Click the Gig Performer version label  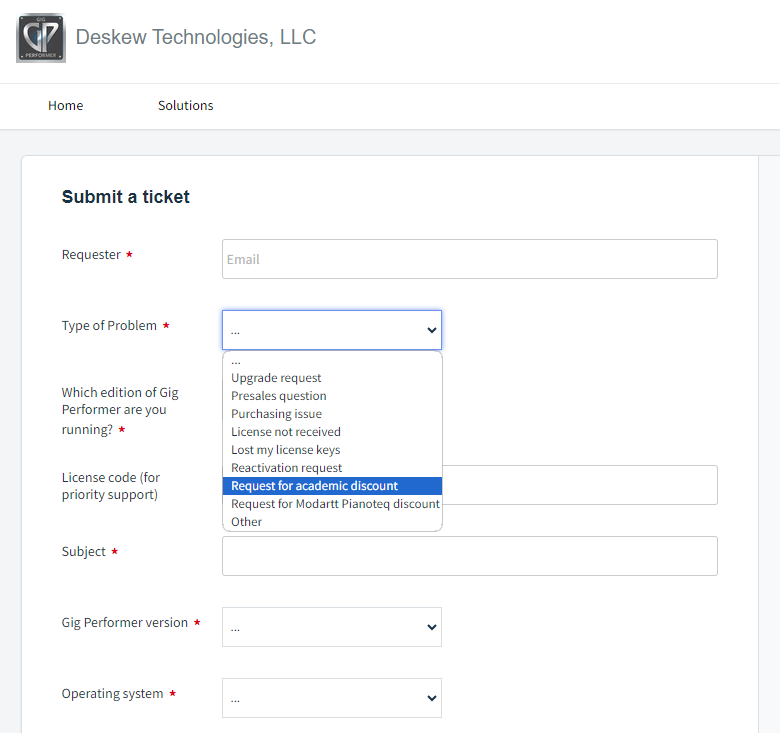pyautogui.click(x=124, y=623)
